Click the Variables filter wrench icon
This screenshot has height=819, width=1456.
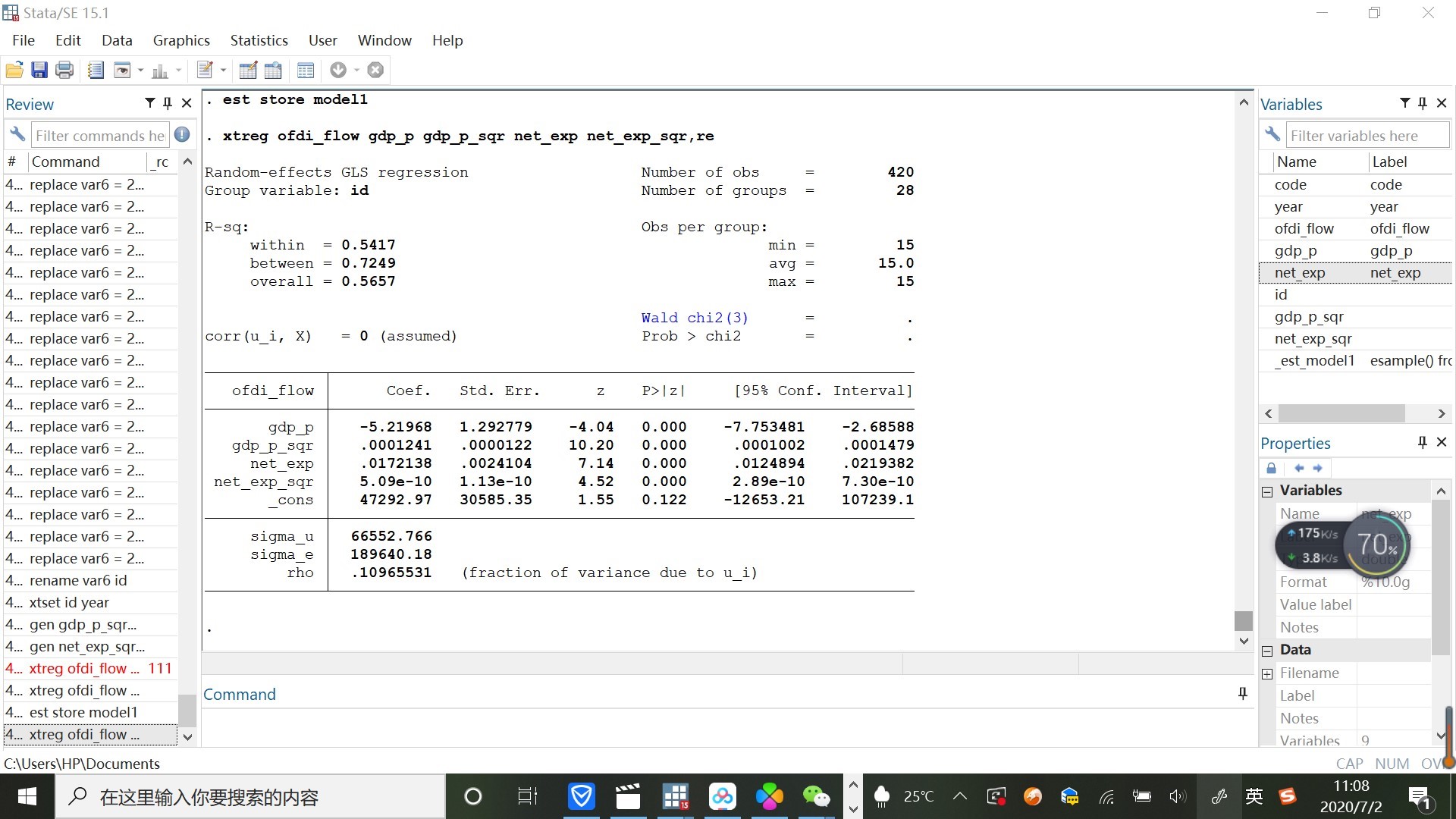pos(1272,135)
